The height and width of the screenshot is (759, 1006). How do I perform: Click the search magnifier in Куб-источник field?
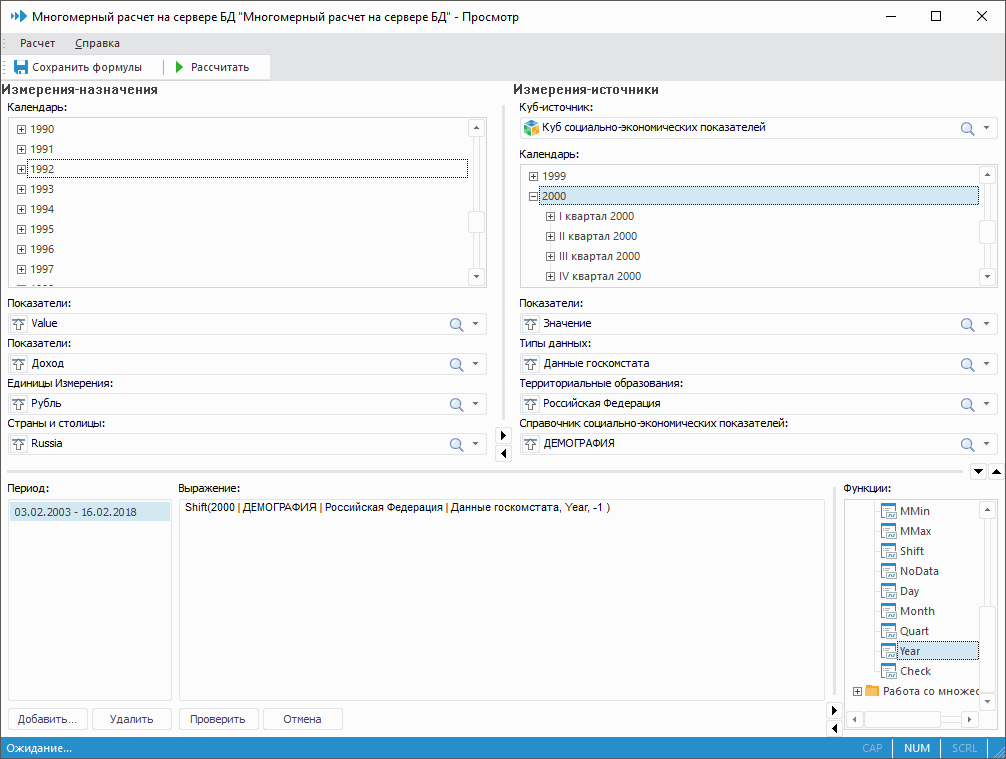pyautogui.click(x=967, y=128)
